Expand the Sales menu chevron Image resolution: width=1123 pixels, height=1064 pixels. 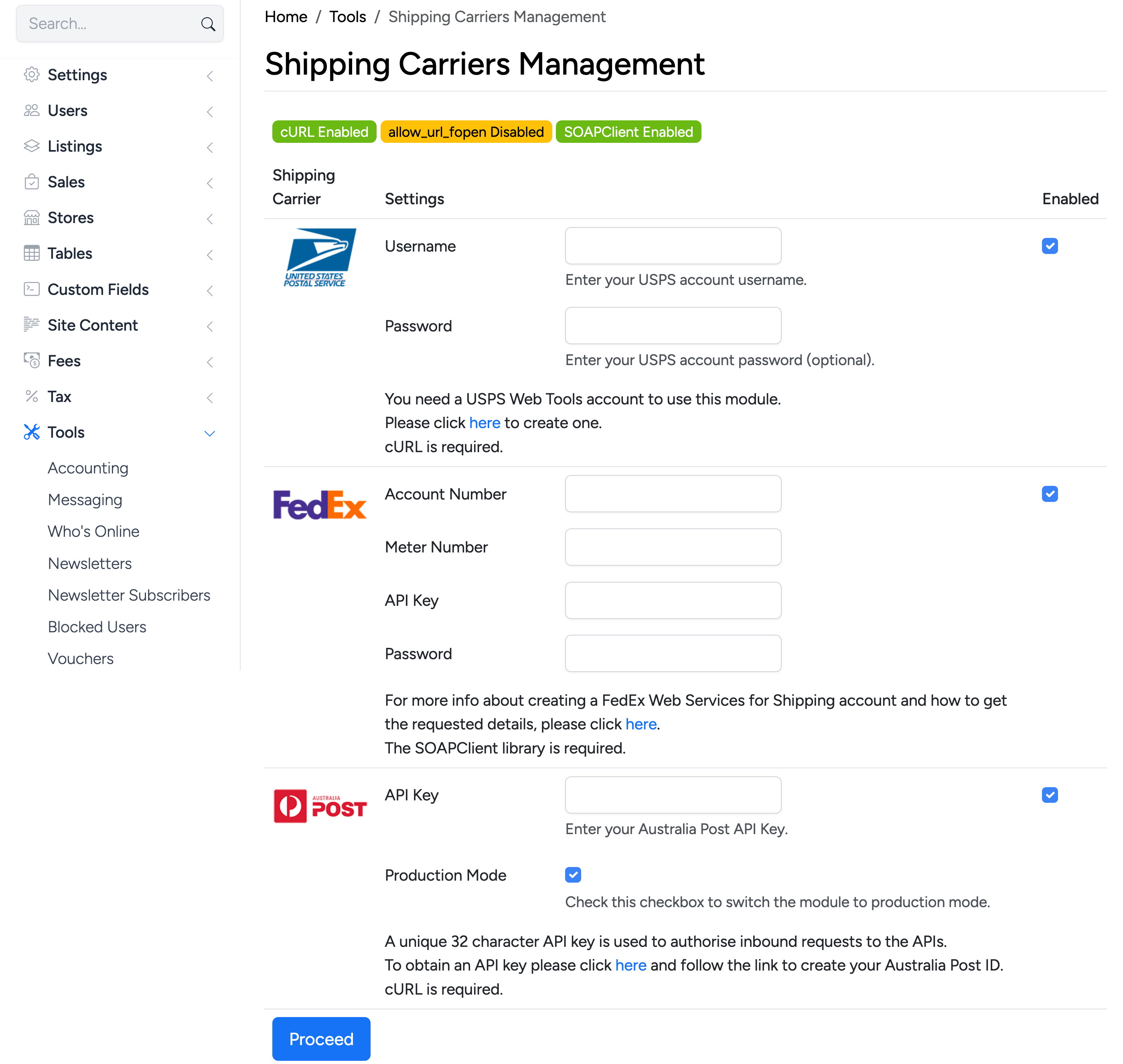(210, 183)
